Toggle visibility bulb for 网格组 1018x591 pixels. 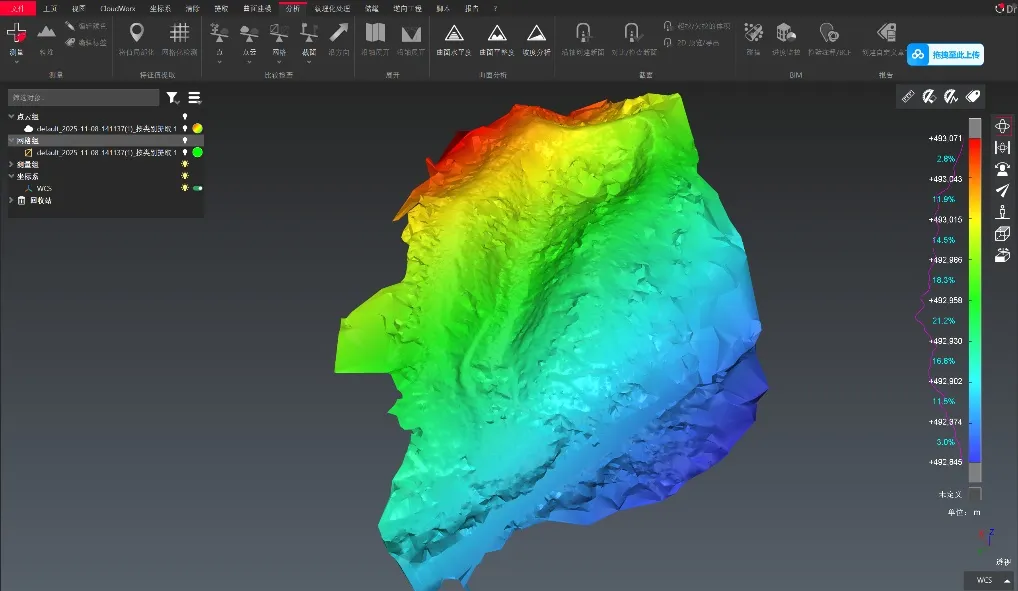tap(185, 140)
